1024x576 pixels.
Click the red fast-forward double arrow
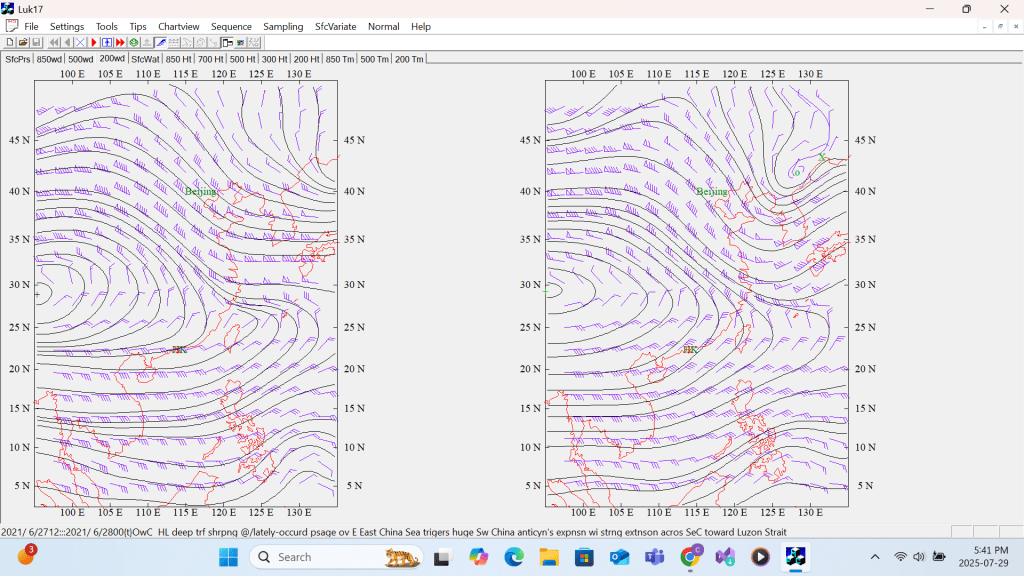pyautogui.click(x=120, y=43)
